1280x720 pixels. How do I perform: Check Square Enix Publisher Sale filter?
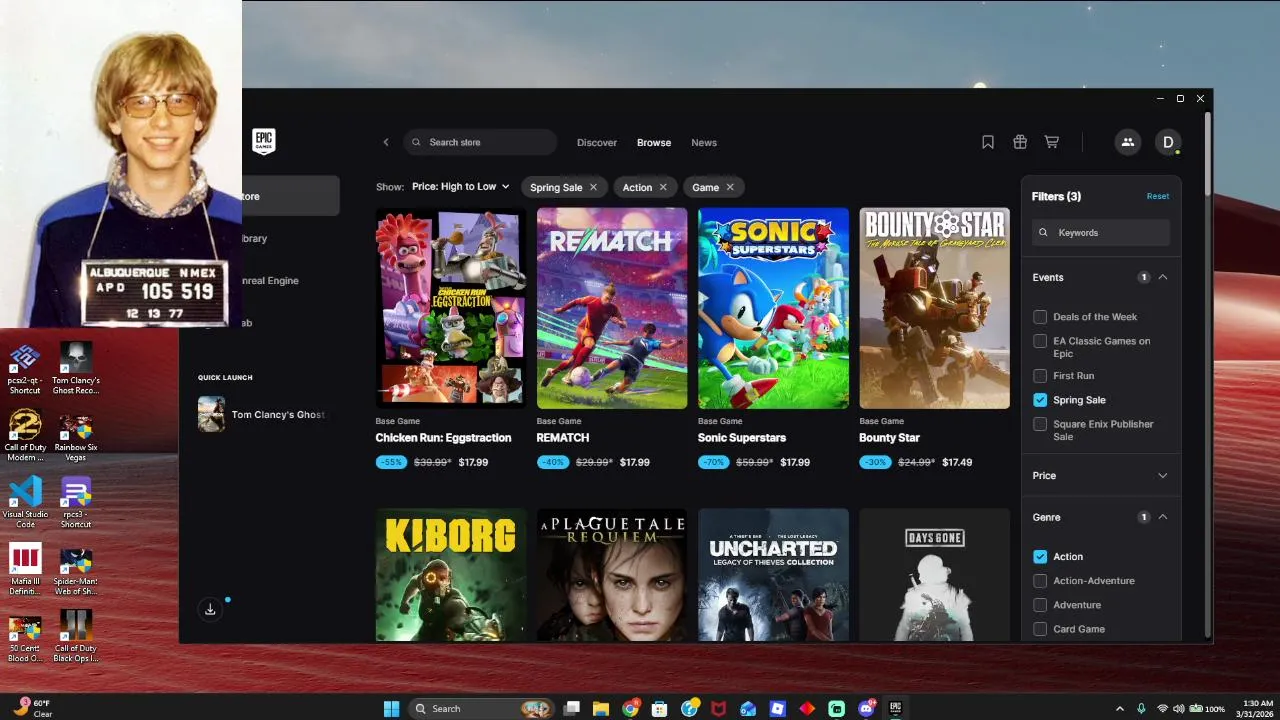(1040, 424)
